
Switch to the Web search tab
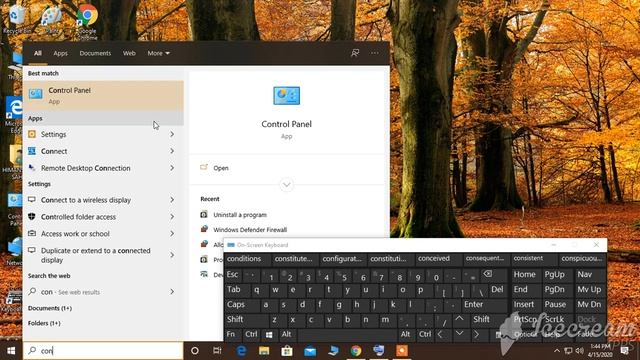[x=129, y=53]
